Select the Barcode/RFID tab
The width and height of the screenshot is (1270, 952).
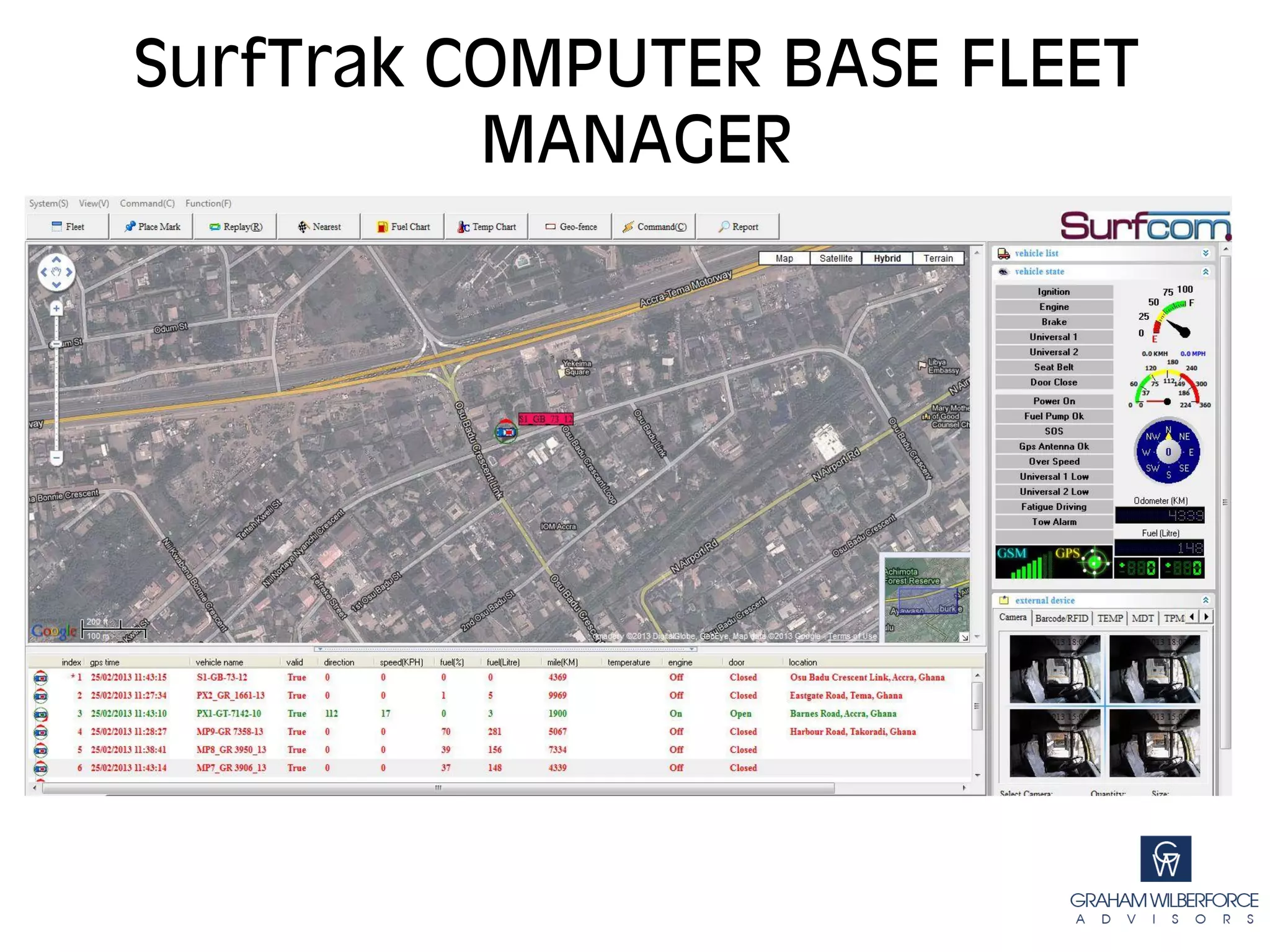(1062, 618)
